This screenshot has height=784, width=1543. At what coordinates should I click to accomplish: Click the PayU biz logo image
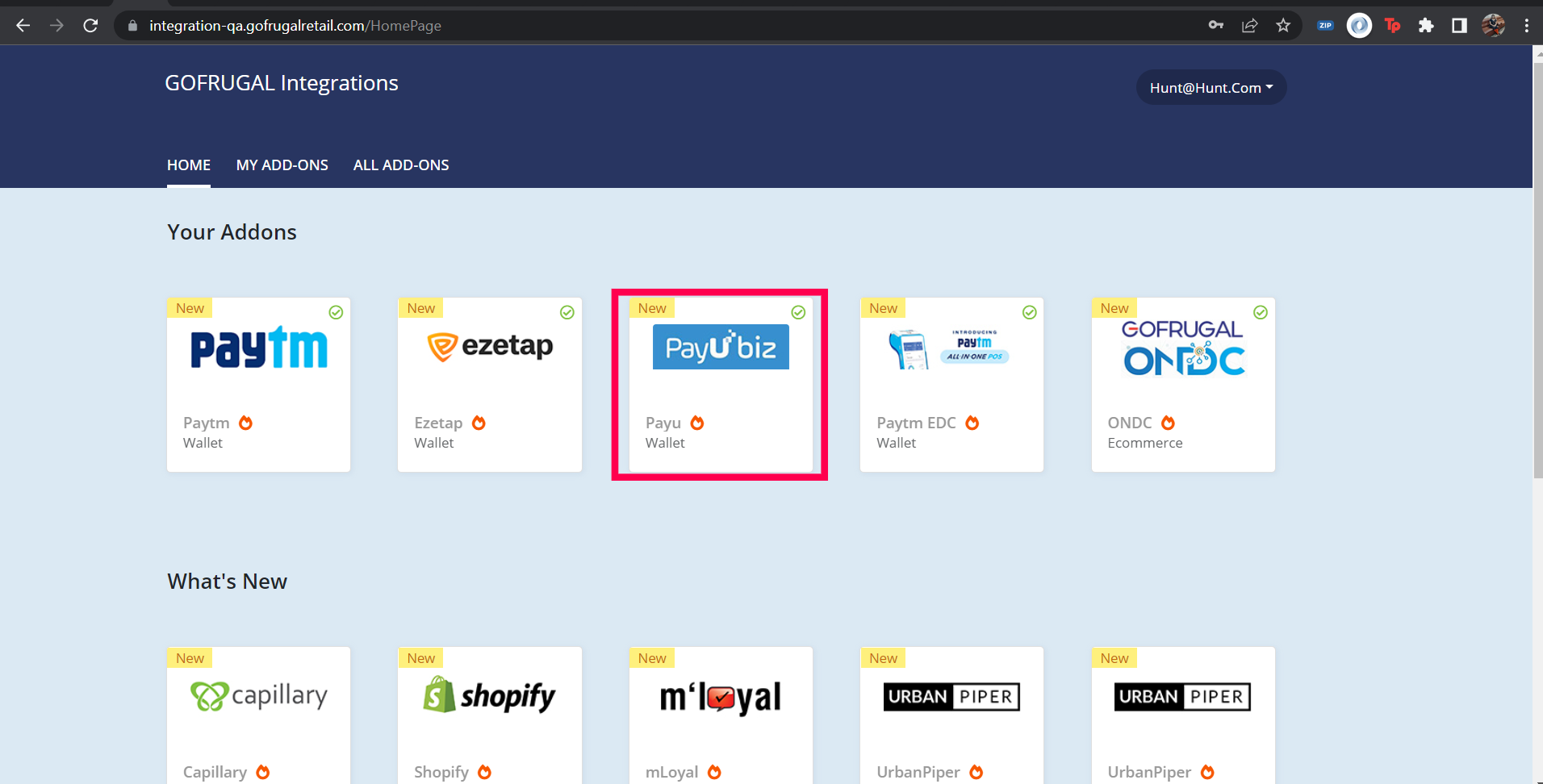(x=721, y=347)
